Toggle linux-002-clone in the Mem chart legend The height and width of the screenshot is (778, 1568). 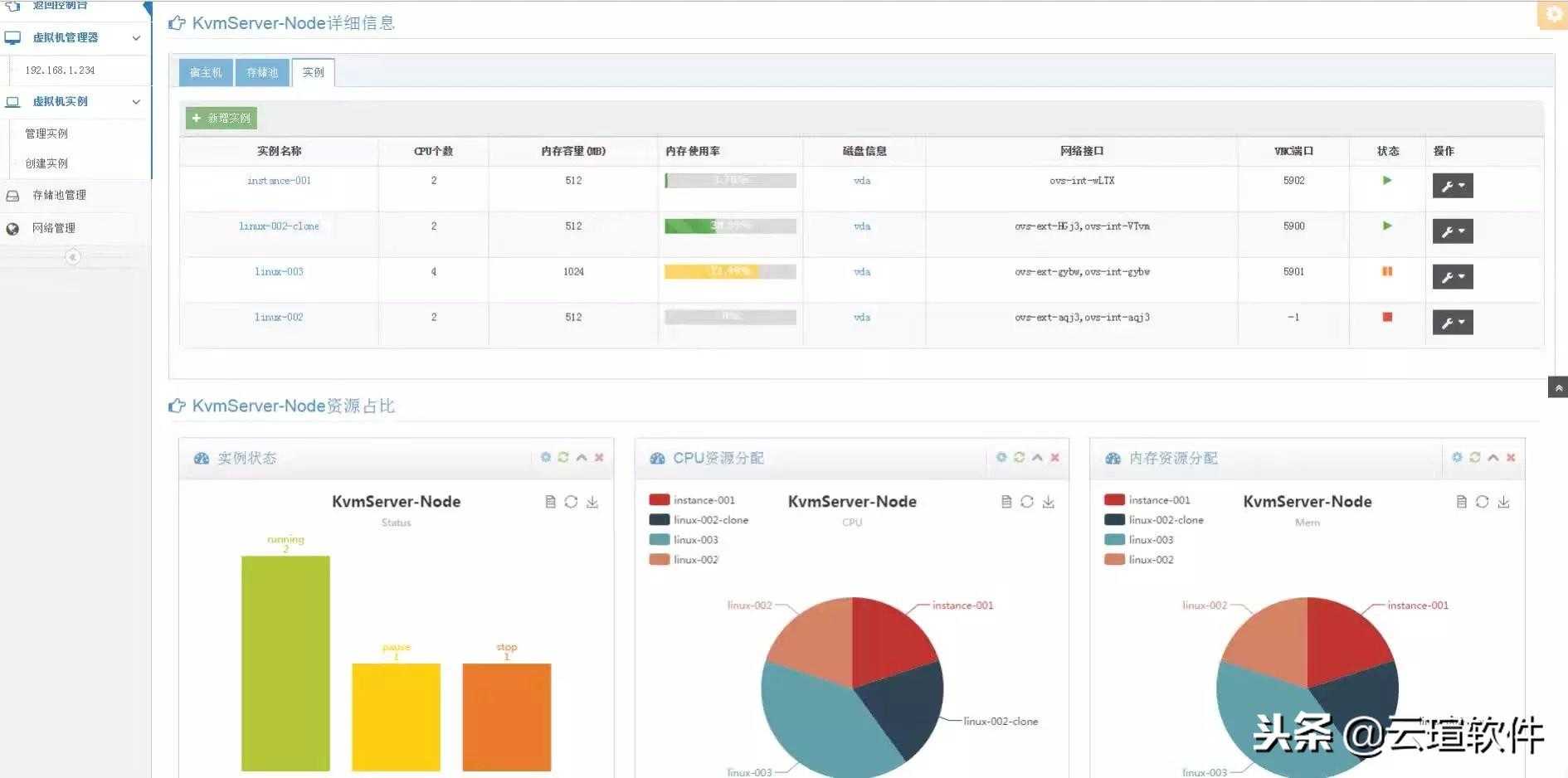[x=1154, y=520]
